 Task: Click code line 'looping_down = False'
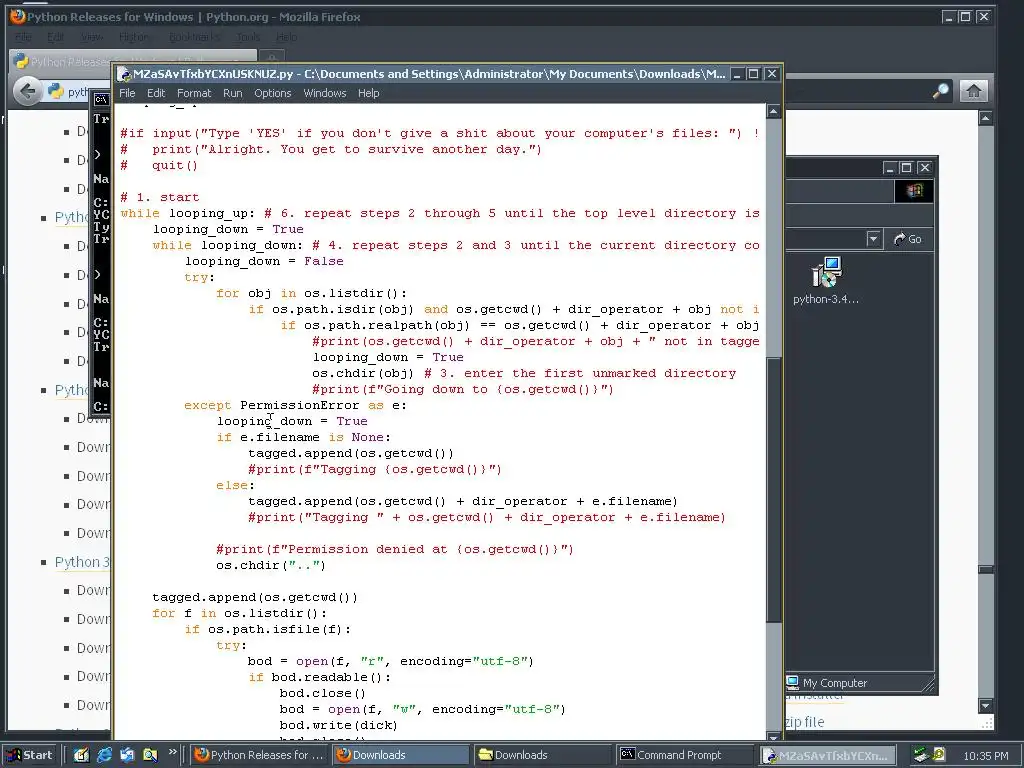coord(264,261)
